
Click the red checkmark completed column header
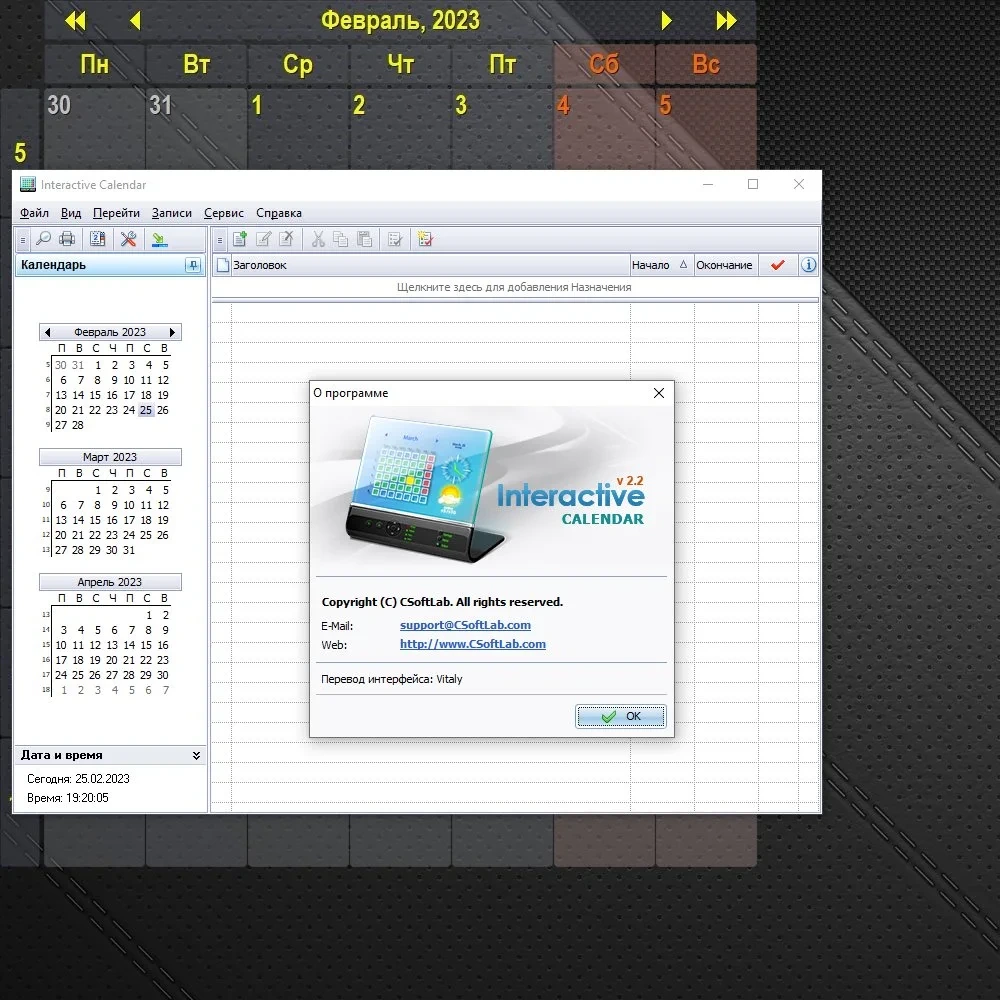(777, 265)
